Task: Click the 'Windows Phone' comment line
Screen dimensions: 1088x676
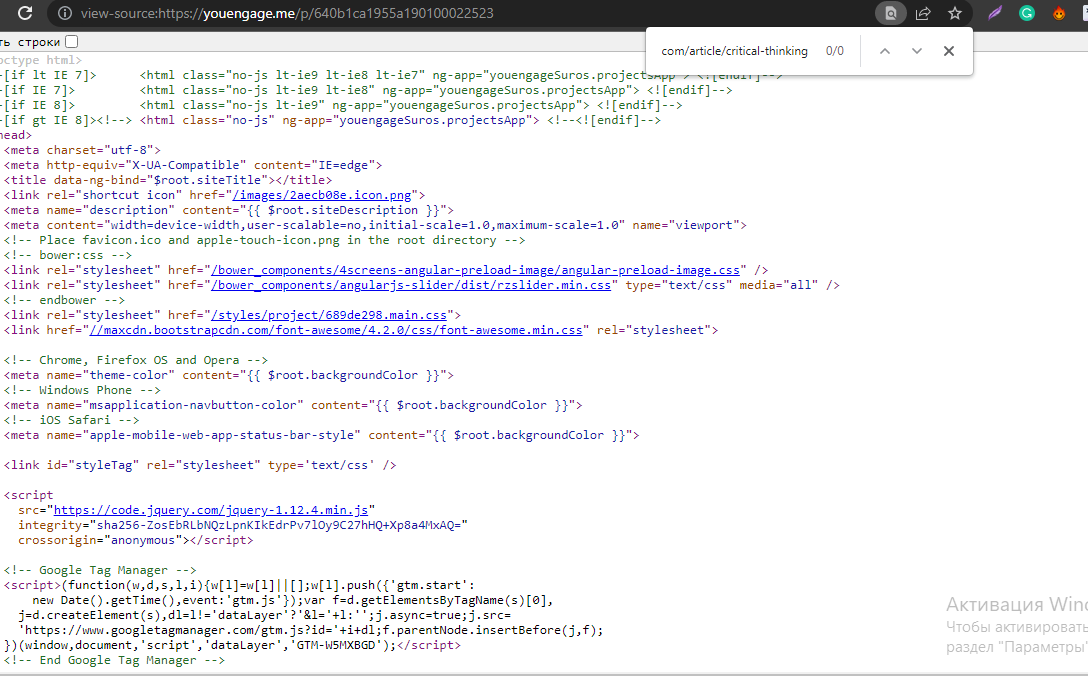Action: pyautogui.click(x=82, y=390)
